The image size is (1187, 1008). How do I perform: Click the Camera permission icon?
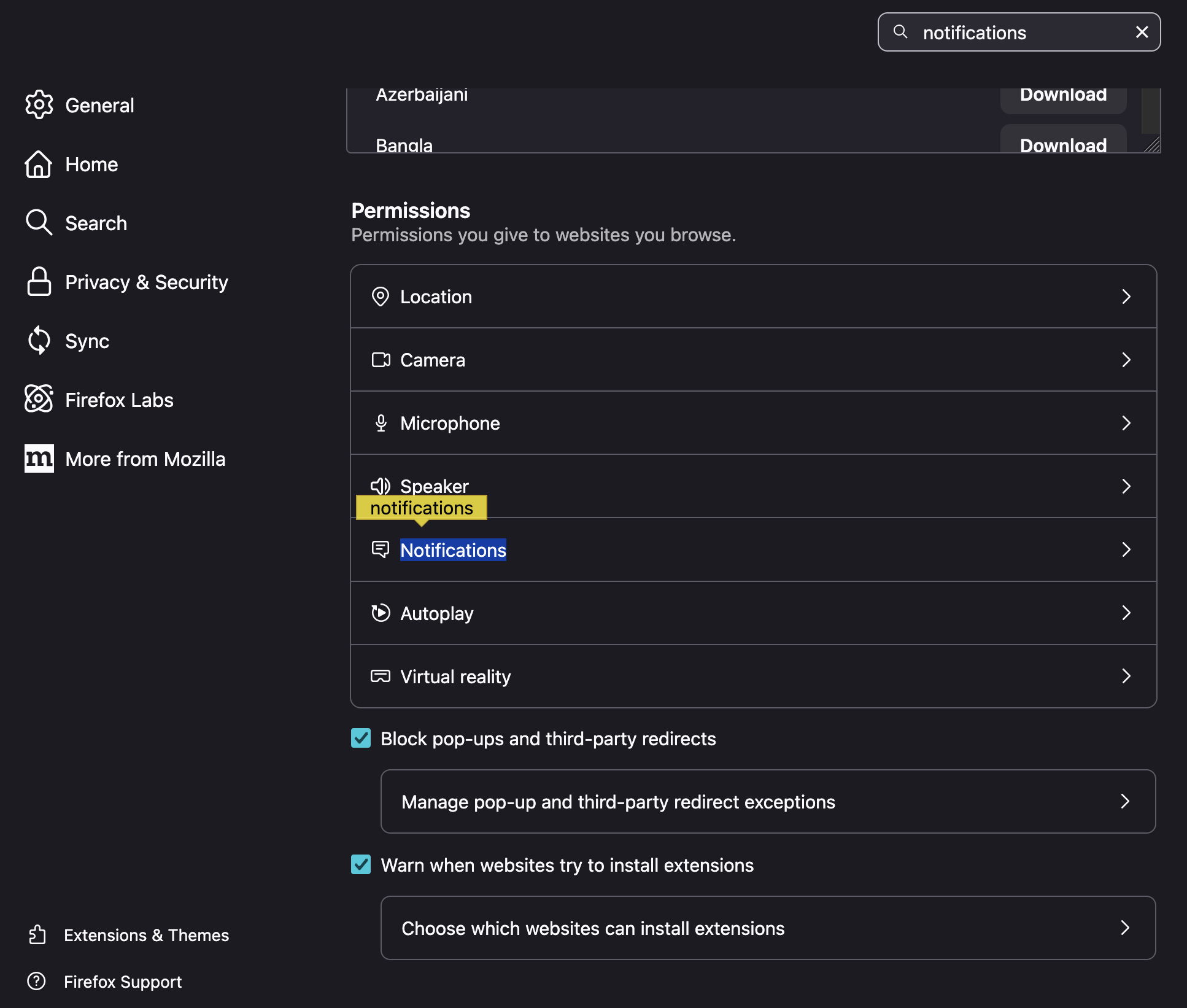coord(381,360)
